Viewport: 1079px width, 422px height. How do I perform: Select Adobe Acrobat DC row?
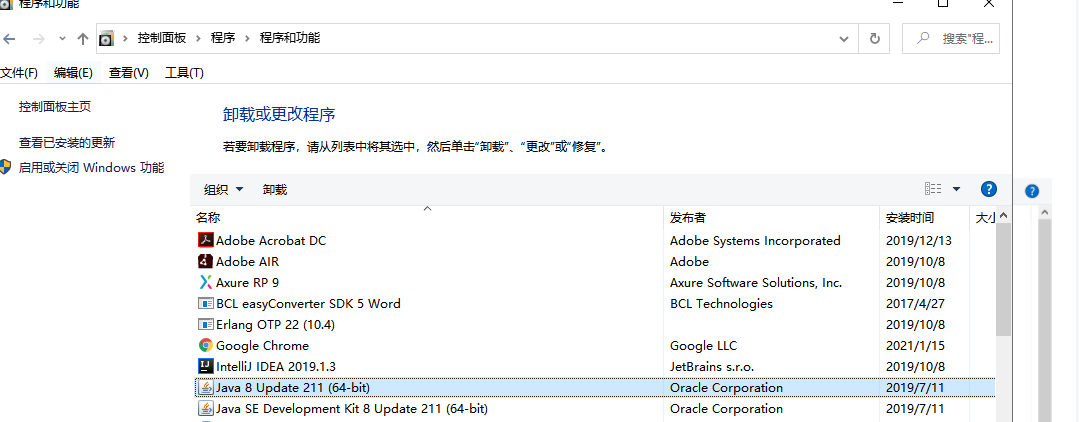click(595, 240)
